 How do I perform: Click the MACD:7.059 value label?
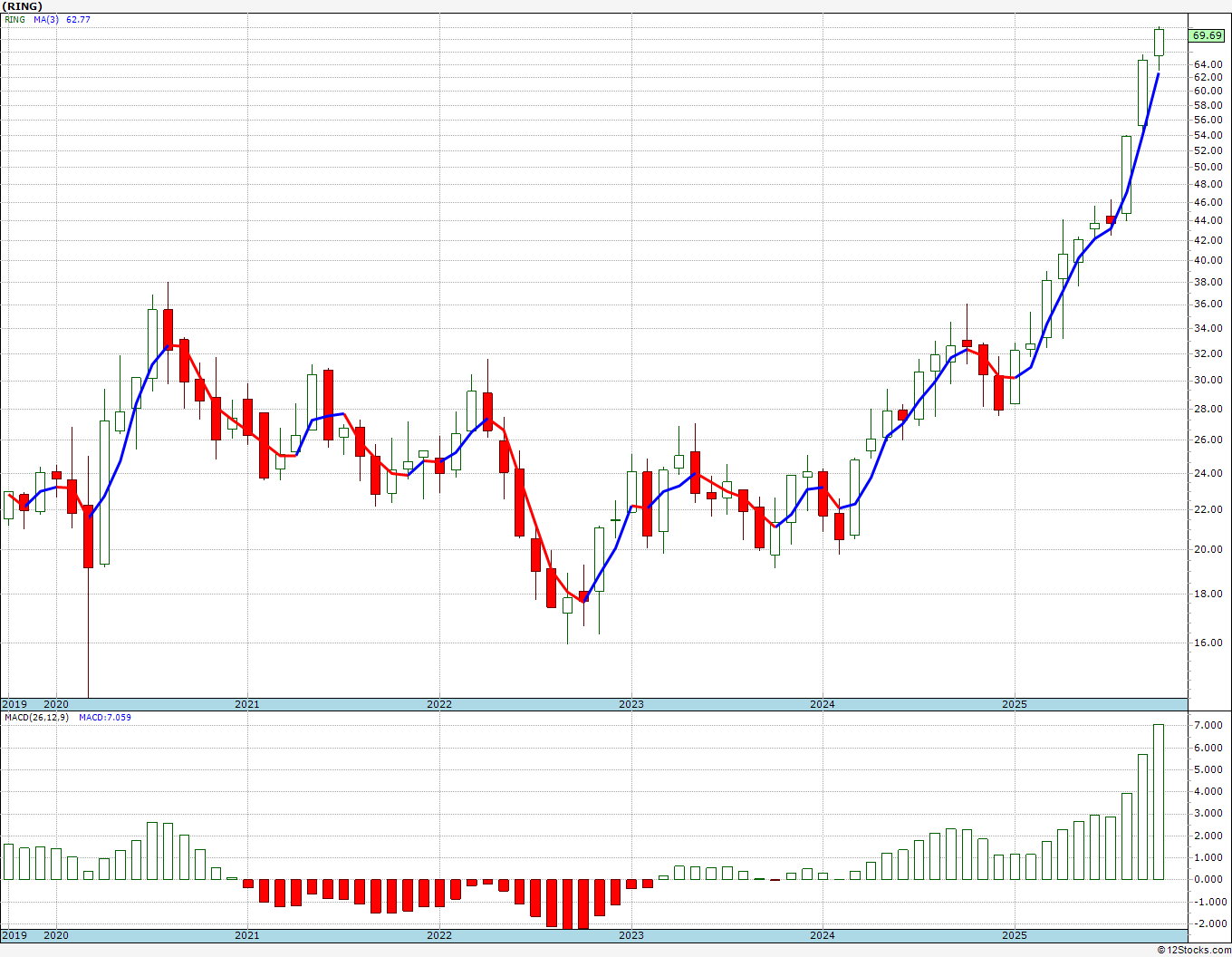pos(105,717)
